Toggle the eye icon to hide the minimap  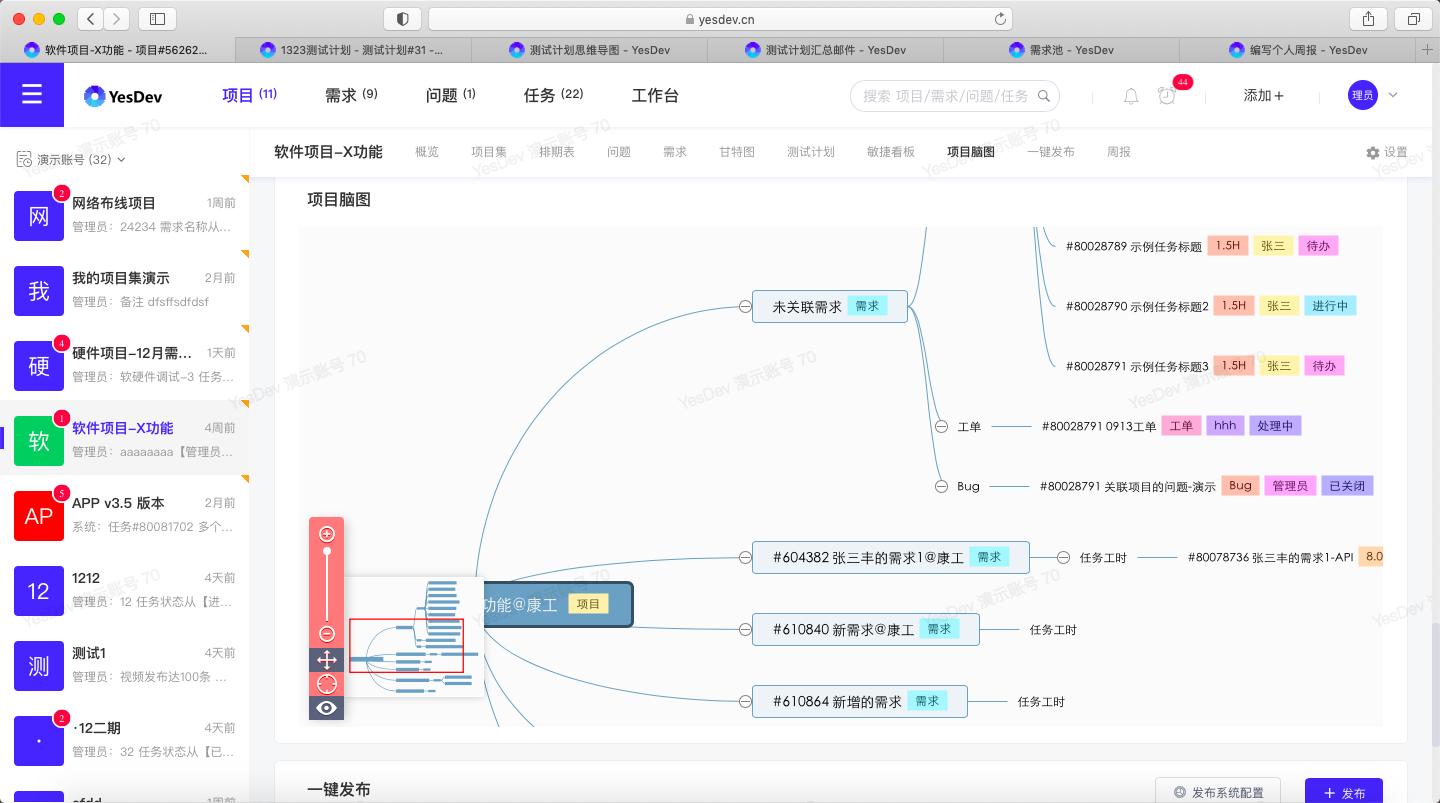(326, 708)
